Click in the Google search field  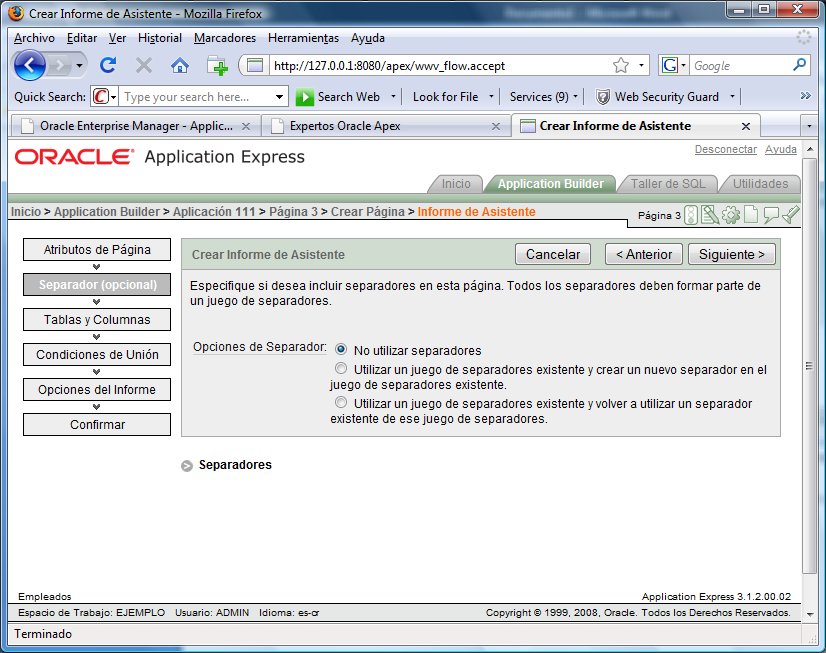(x=741, y=66)
